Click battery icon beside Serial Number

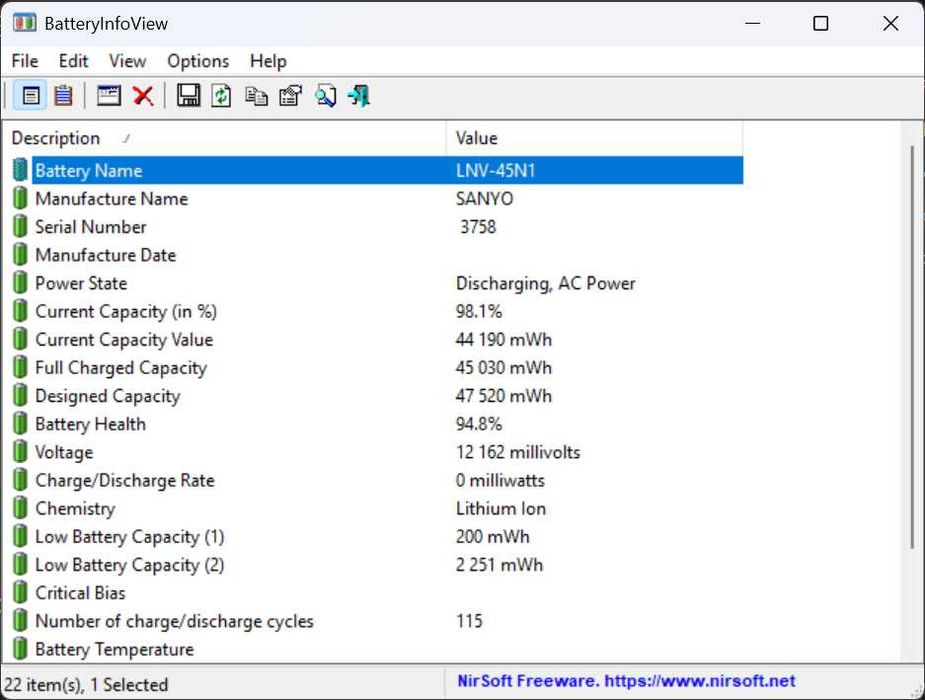[x=20, y=226]
